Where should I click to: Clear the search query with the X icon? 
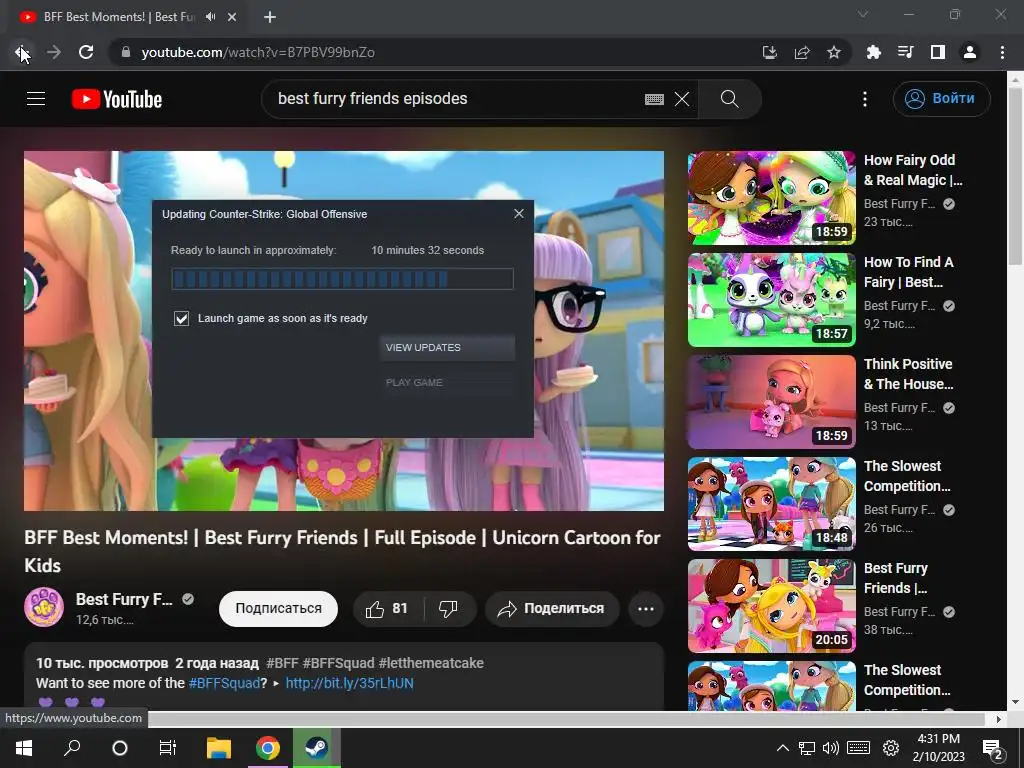(682, 99)
